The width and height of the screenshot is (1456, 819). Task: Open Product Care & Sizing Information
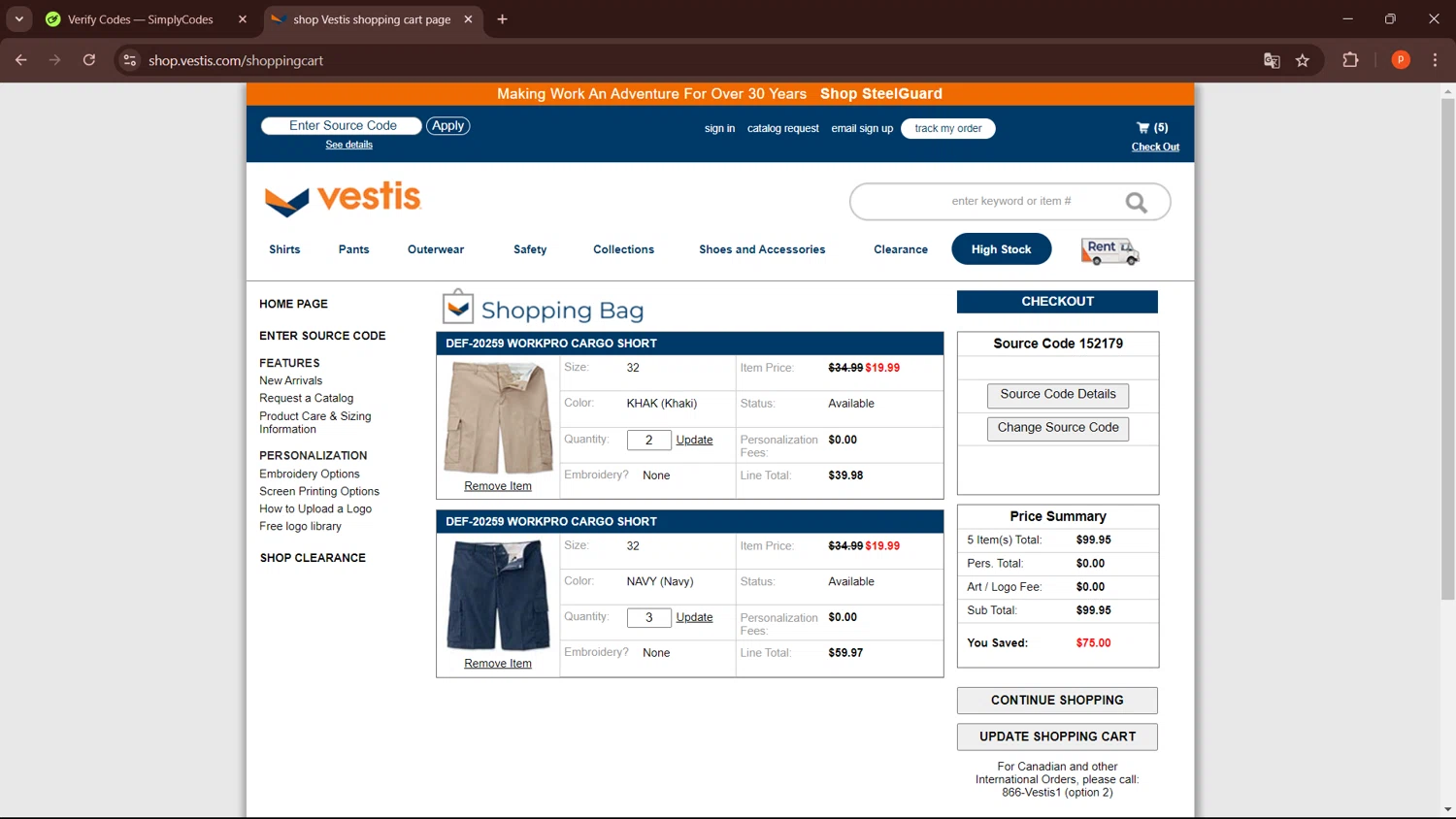pos(314,422)
